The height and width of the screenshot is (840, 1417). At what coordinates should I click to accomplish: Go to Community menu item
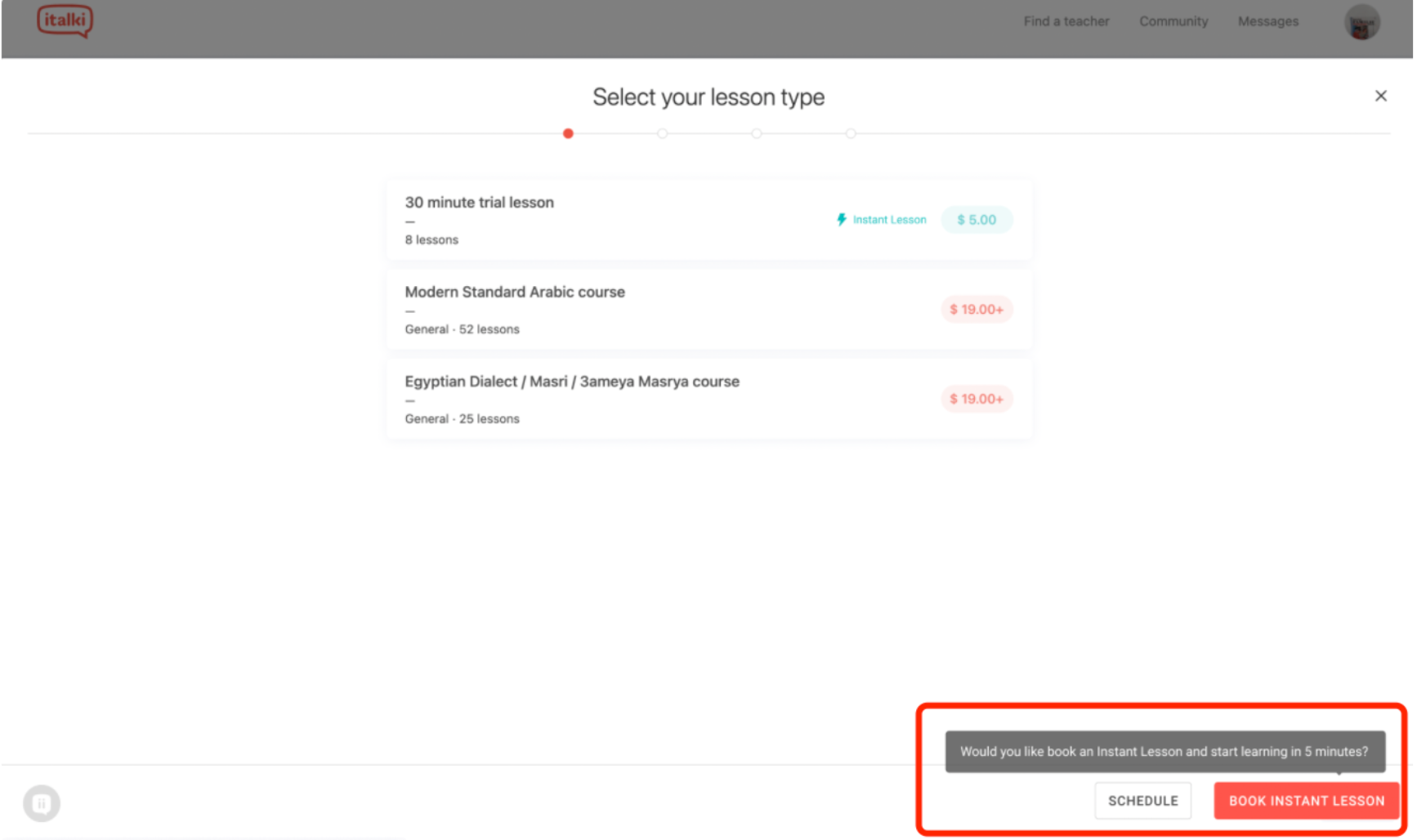pos(1173,21)
